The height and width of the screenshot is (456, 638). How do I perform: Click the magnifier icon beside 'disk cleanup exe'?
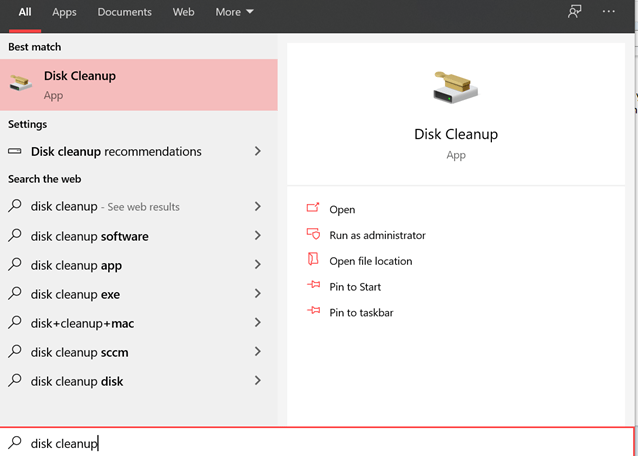(x=15, y=293)
